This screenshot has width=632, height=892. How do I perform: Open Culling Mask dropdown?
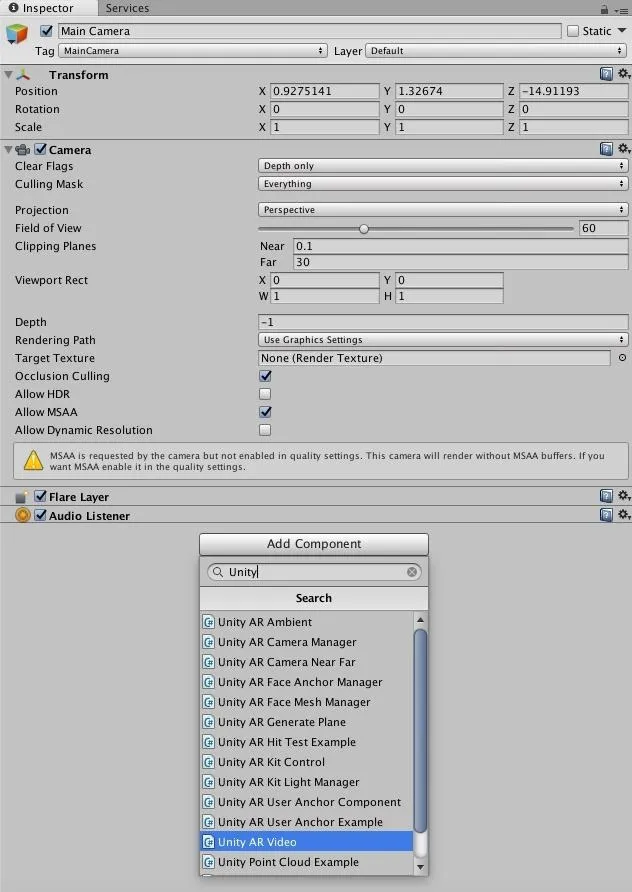[443, 184]
